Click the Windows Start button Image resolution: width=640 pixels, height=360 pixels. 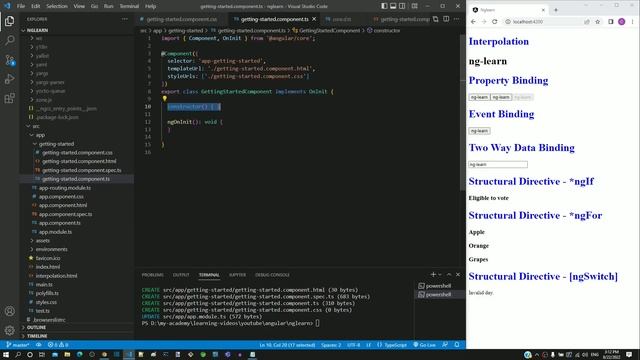(6, 355)
